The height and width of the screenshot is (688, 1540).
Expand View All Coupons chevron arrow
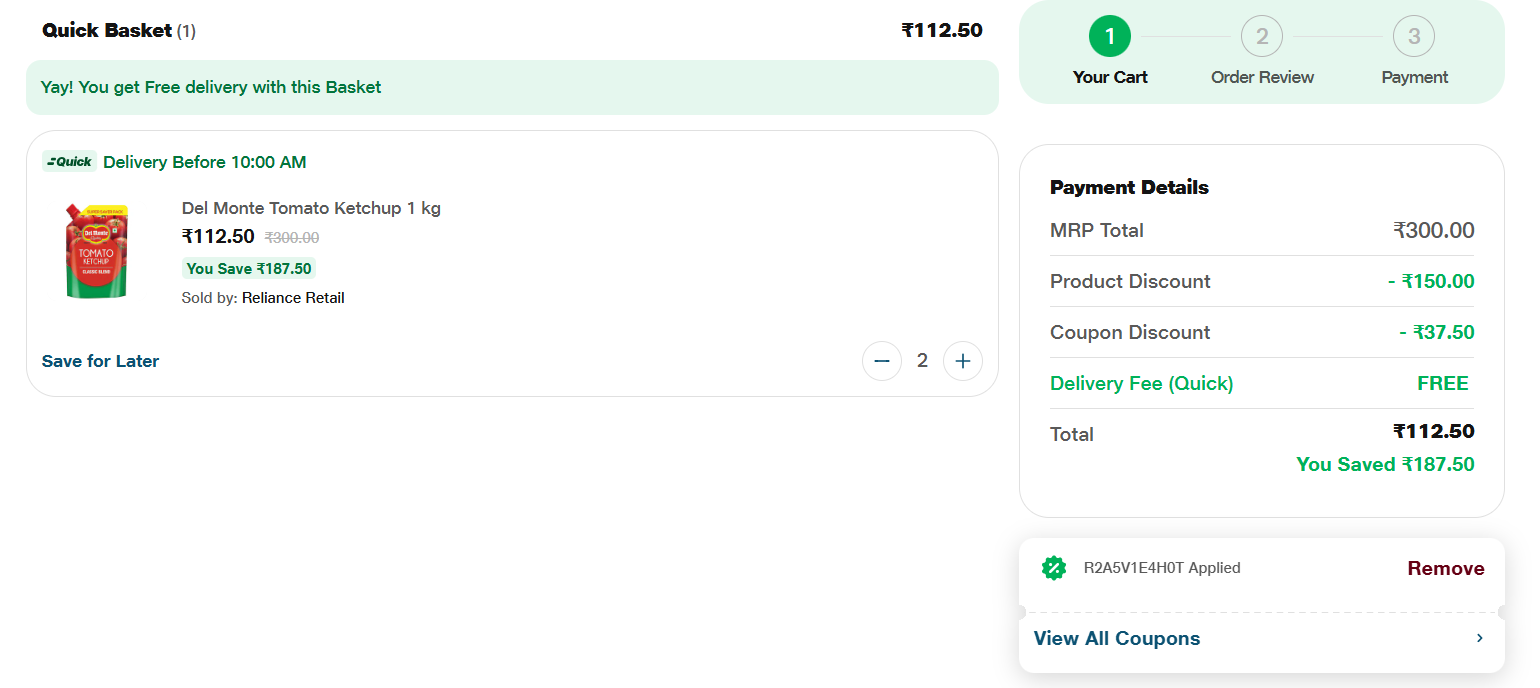[x=1480, y=638]
